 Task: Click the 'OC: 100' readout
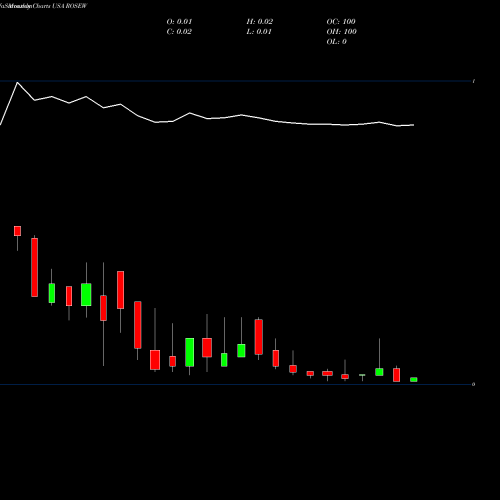point(341,22)
